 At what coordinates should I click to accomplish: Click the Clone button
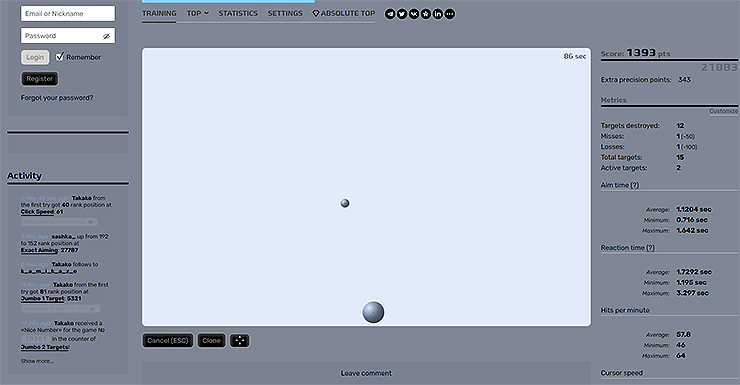click(x=211, y=341)
